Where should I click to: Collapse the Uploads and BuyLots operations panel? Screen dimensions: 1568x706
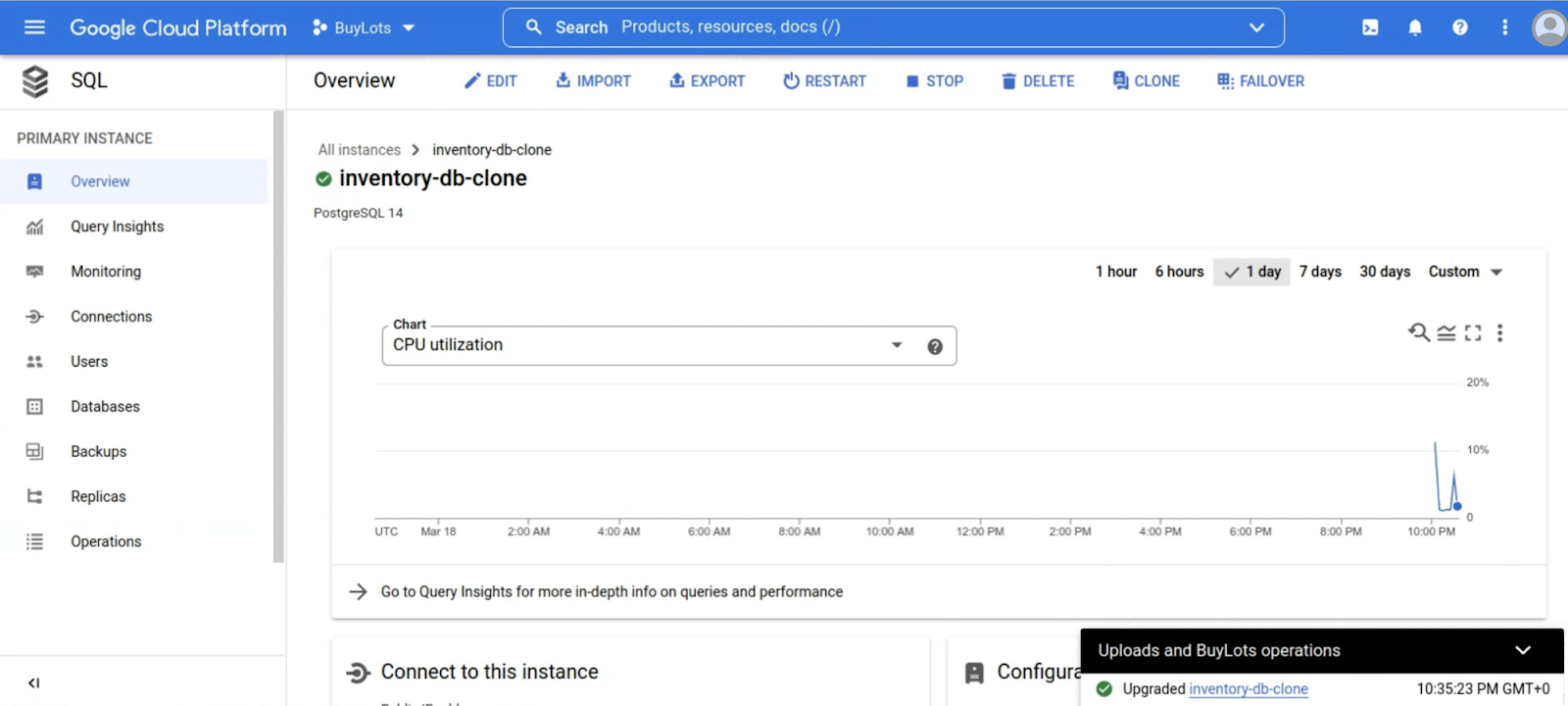[1523, 650]
